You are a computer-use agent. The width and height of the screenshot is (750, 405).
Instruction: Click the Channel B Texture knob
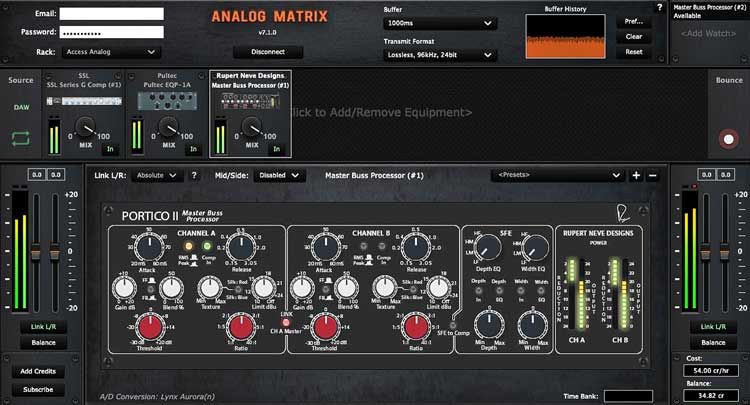pos(384,288)
